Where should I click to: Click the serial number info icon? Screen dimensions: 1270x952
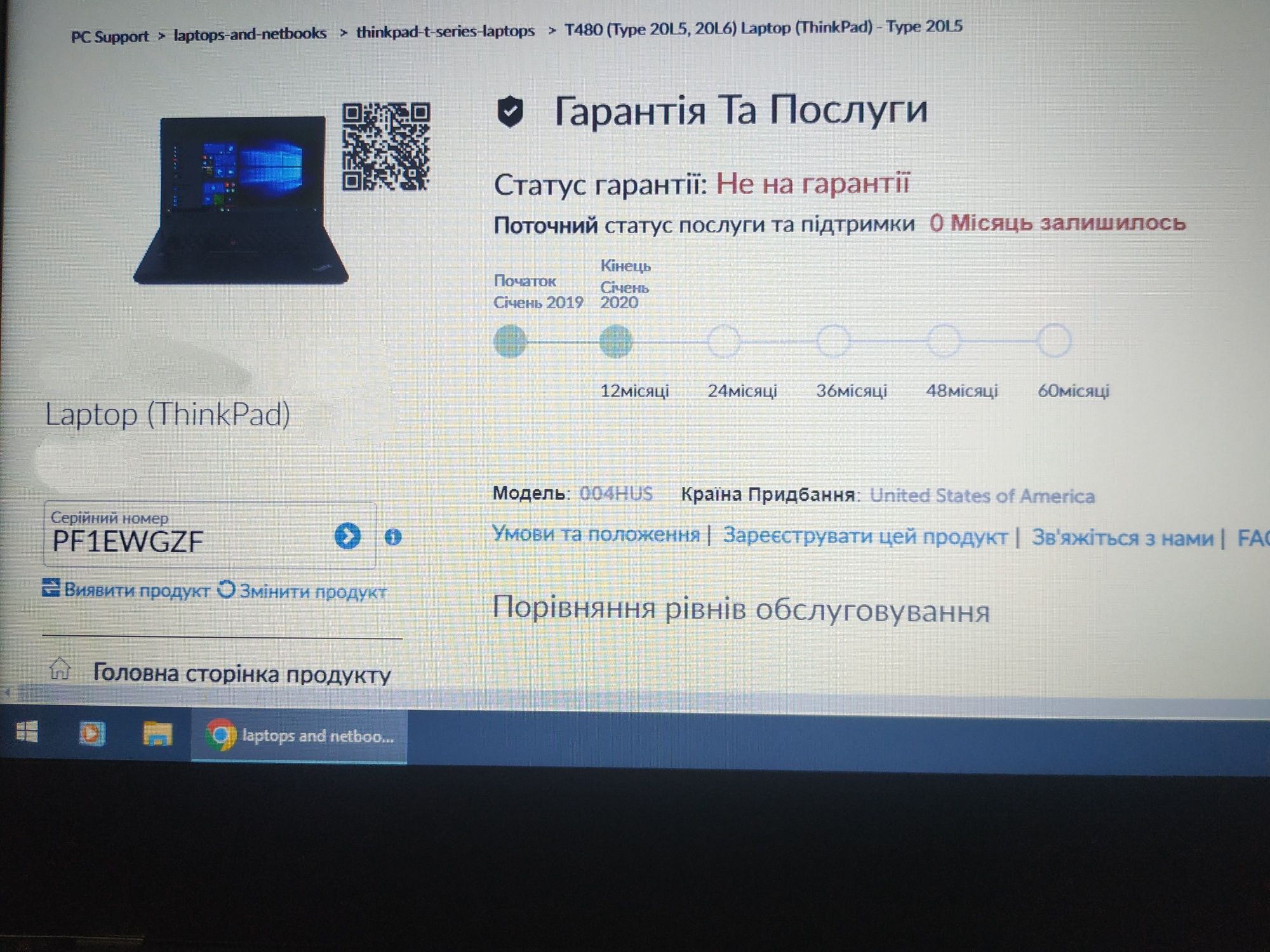coord(393,537)
